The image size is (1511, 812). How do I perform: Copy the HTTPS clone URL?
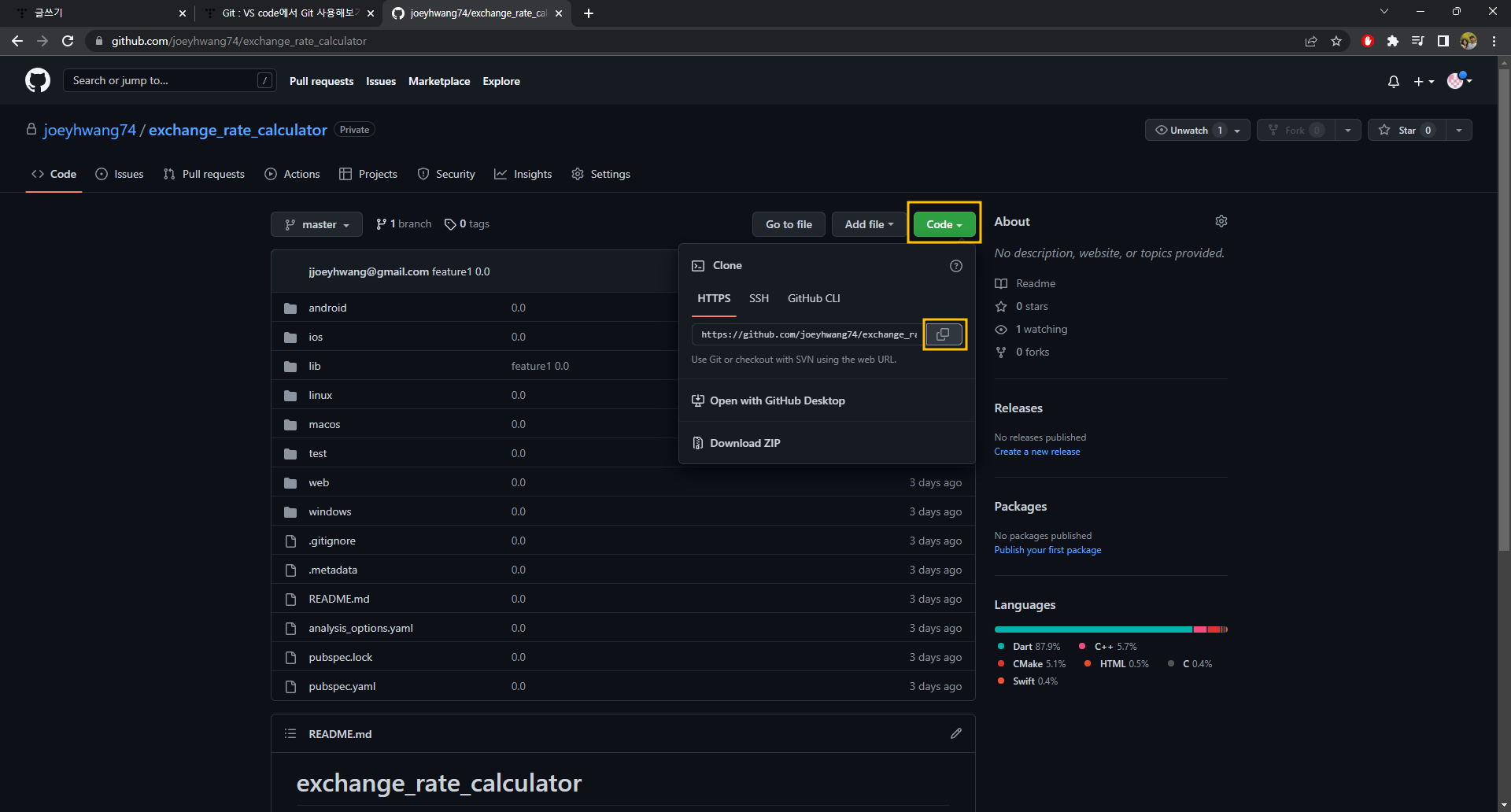point(944,334)
